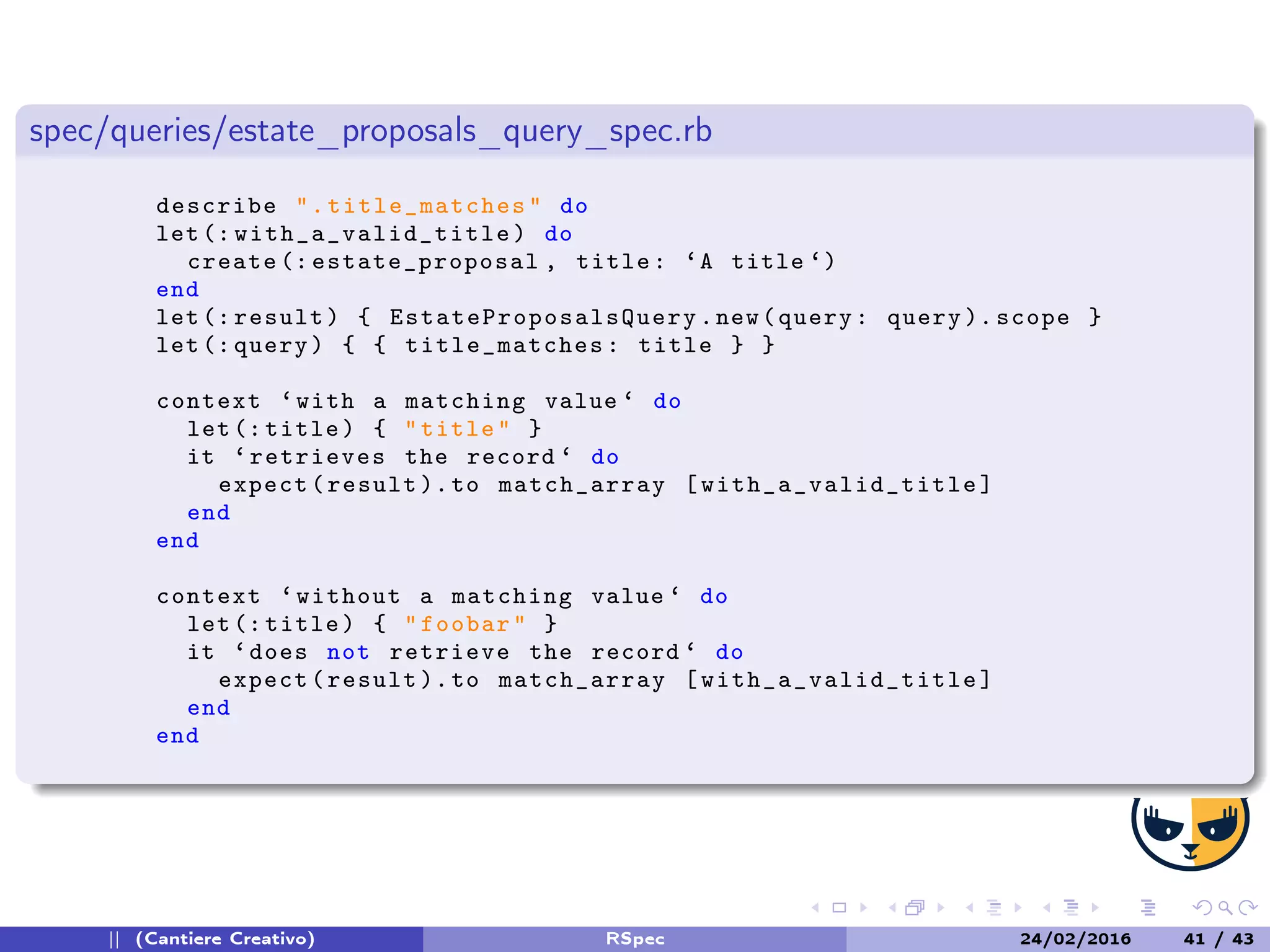The height and width of the screenshot is (952, 1270).
Task: Click the section lines navigation icon
Action: click(x=1071, y=907)
